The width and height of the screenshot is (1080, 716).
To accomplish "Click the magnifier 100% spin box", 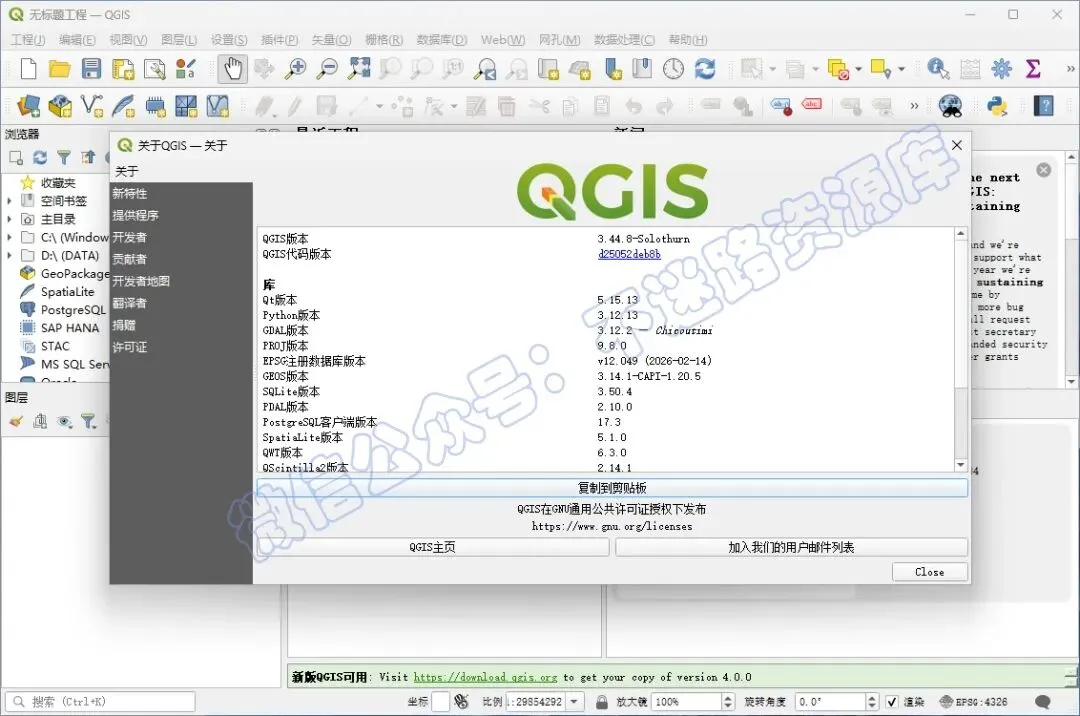I will pos(692,702).
